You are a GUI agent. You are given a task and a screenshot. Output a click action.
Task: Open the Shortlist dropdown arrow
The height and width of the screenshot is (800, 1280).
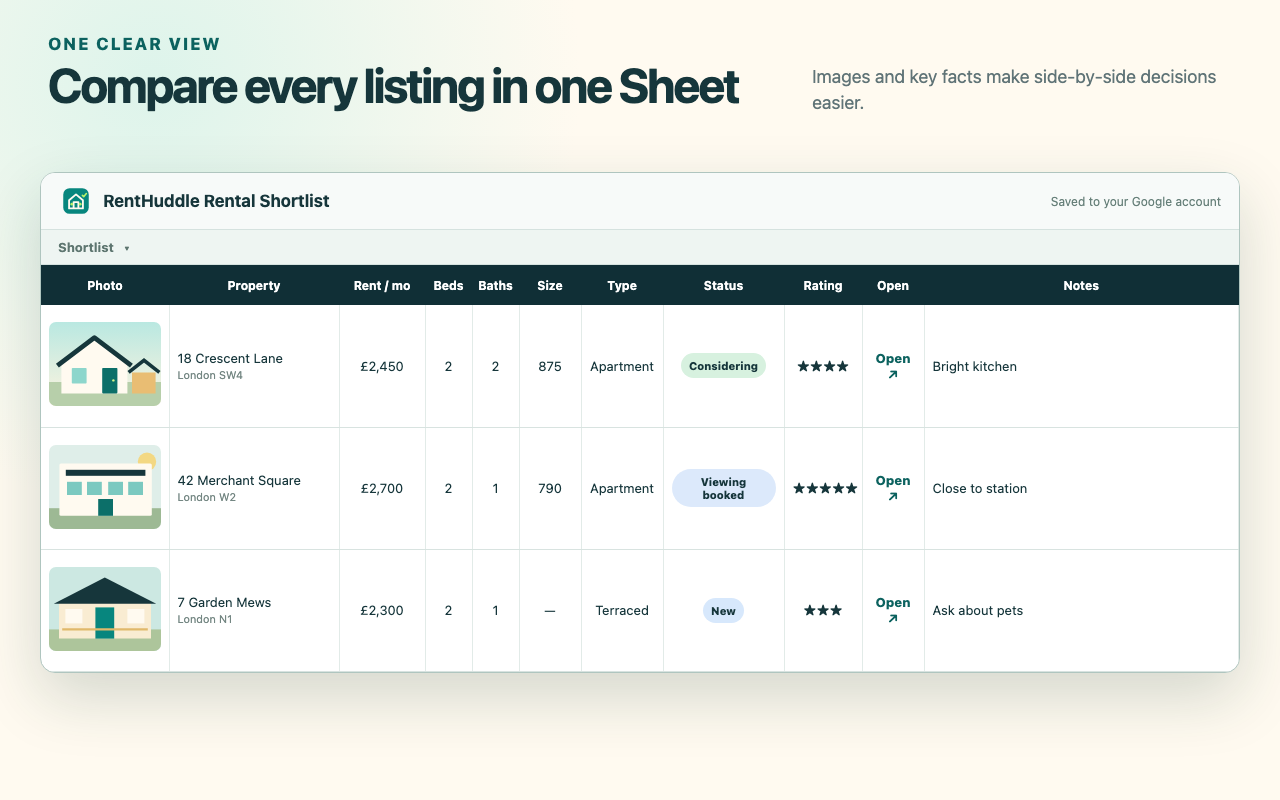pos(127,248)
